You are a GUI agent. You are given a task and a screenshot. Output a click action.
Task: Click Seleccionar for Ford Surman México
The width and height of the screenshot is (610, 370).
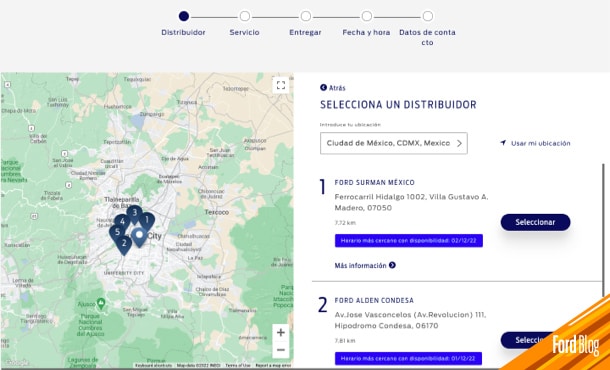pyautogui.click(x=535, y=222)
